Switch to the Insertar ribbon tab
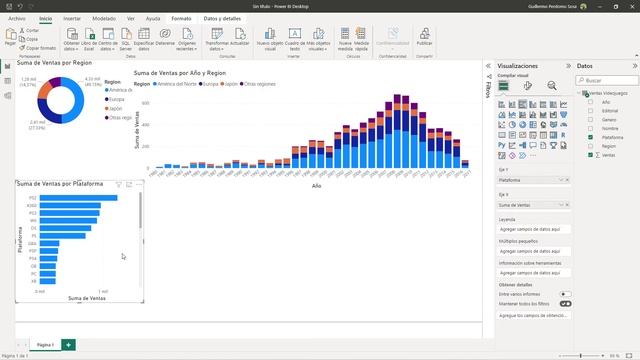 point(72,19)
